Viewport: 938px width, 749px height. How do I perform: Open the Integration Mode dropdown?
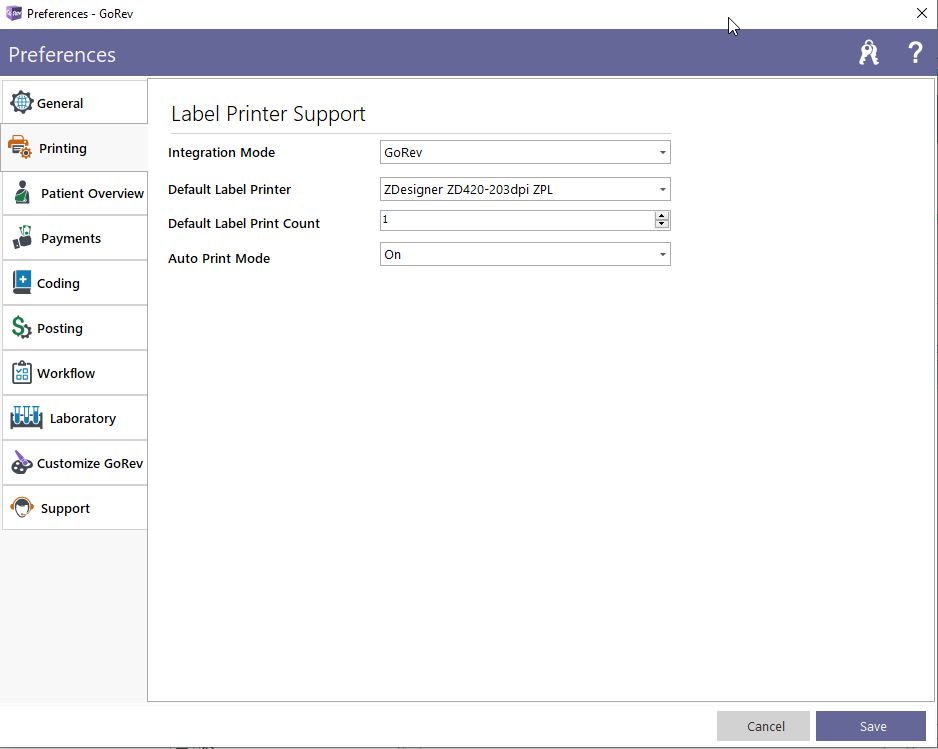click(525, 152)
